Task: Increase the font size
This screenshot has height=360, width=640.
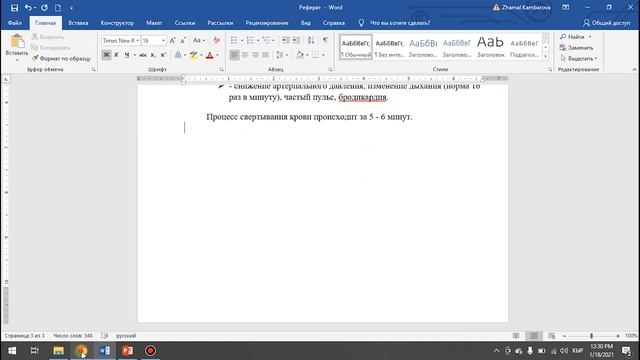Action: 173,40
